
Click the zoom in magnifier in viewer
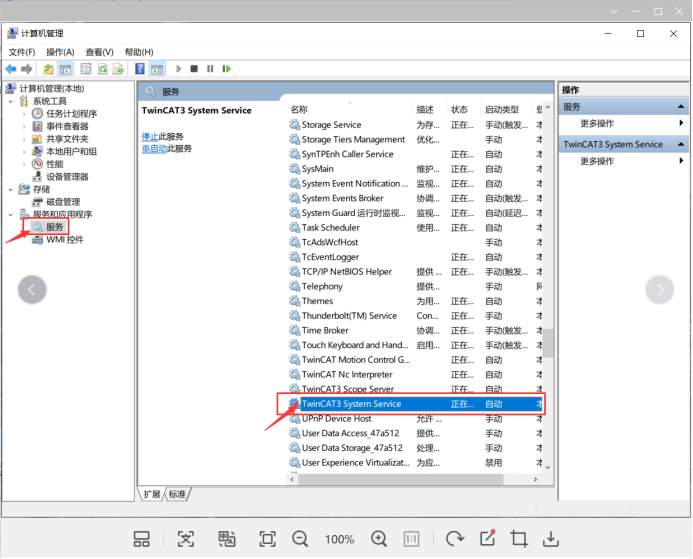coord(379,539)
